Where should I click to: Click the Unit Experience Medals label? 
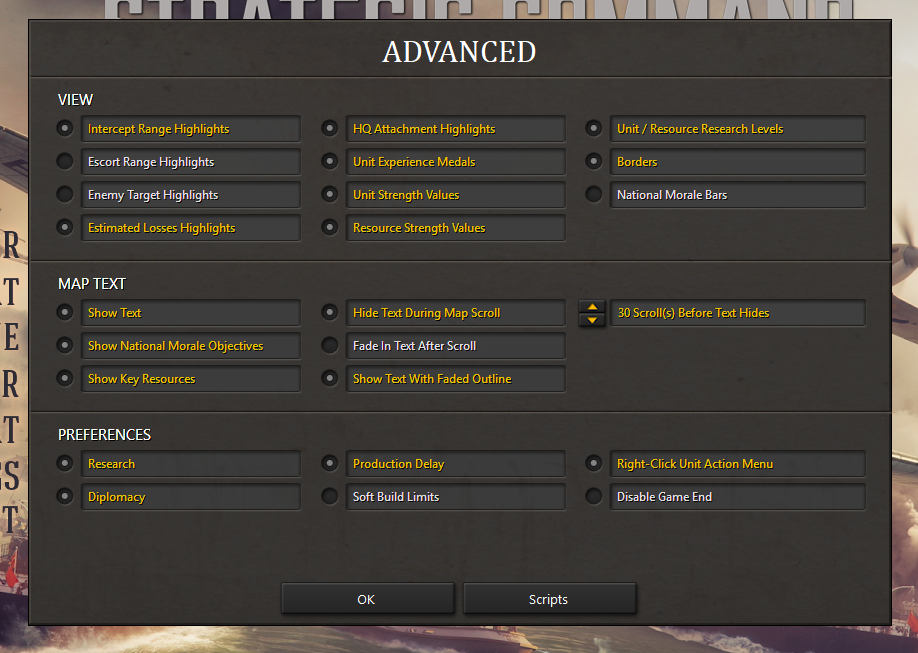pyautogui.click(x=455, y=162)
